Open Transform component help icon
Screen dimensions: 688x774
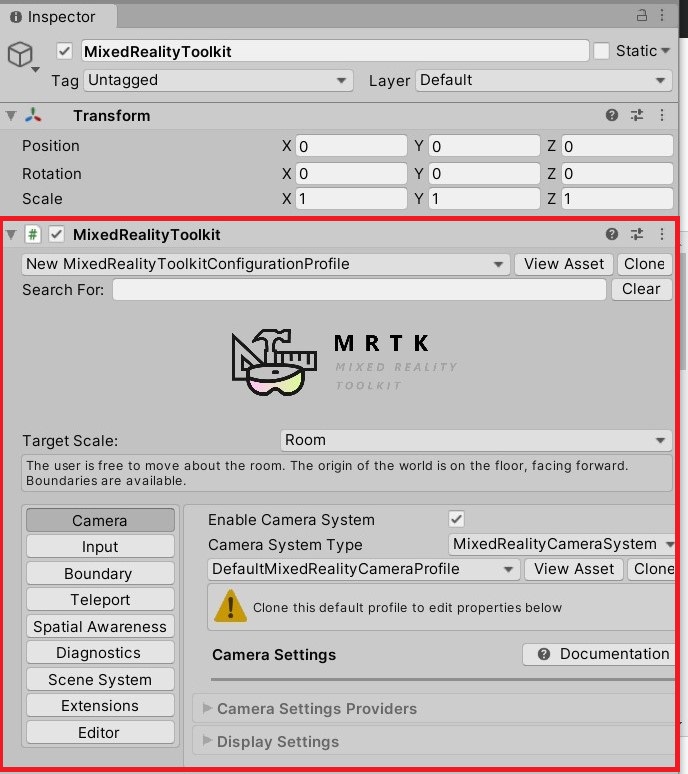tap(612, 116)
